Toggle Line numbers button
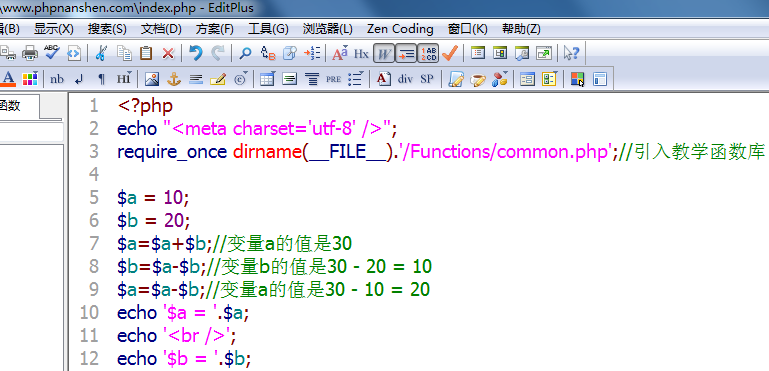This screenshot has height=371, width=769. pyautogui.click(x=428, y=53)
